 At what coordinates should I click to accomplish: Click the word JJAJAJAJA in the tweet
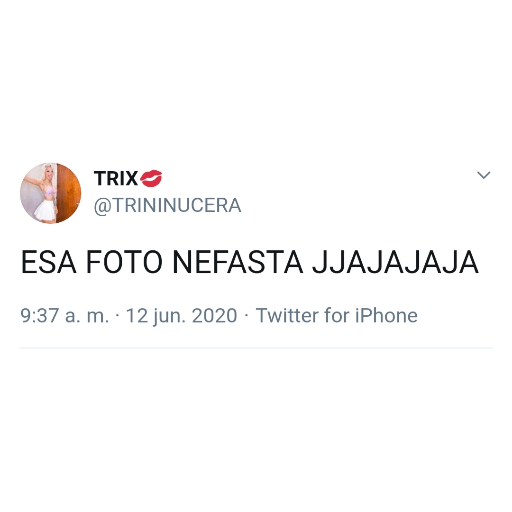pyautogui.click(x=395, y=262)
